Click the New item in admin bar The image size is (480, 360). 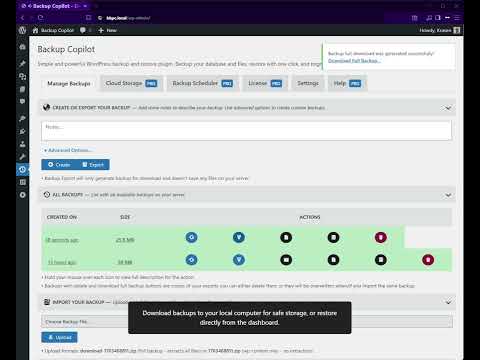107,30
